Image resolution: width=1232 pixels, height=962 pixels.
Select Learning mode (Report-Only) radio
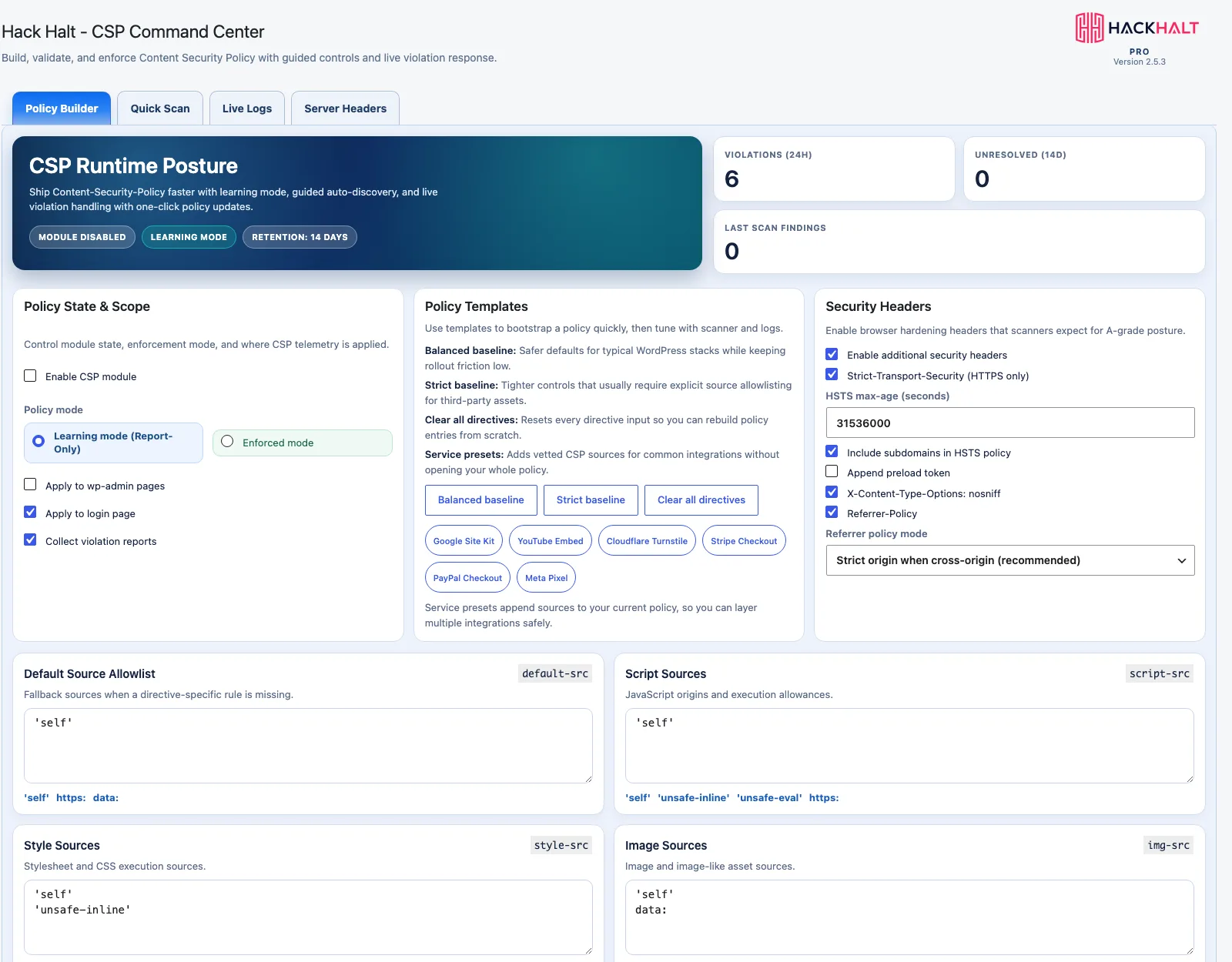(38, 442)
